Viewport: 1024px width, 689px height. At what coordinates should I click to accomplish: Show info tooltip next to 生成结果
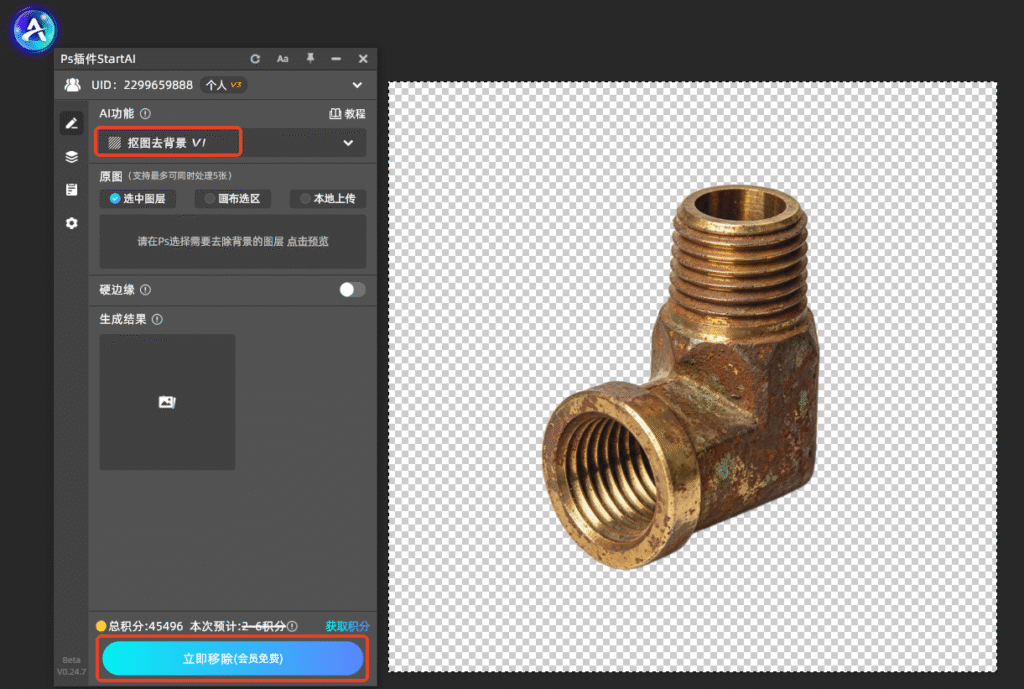pos(157,319)
